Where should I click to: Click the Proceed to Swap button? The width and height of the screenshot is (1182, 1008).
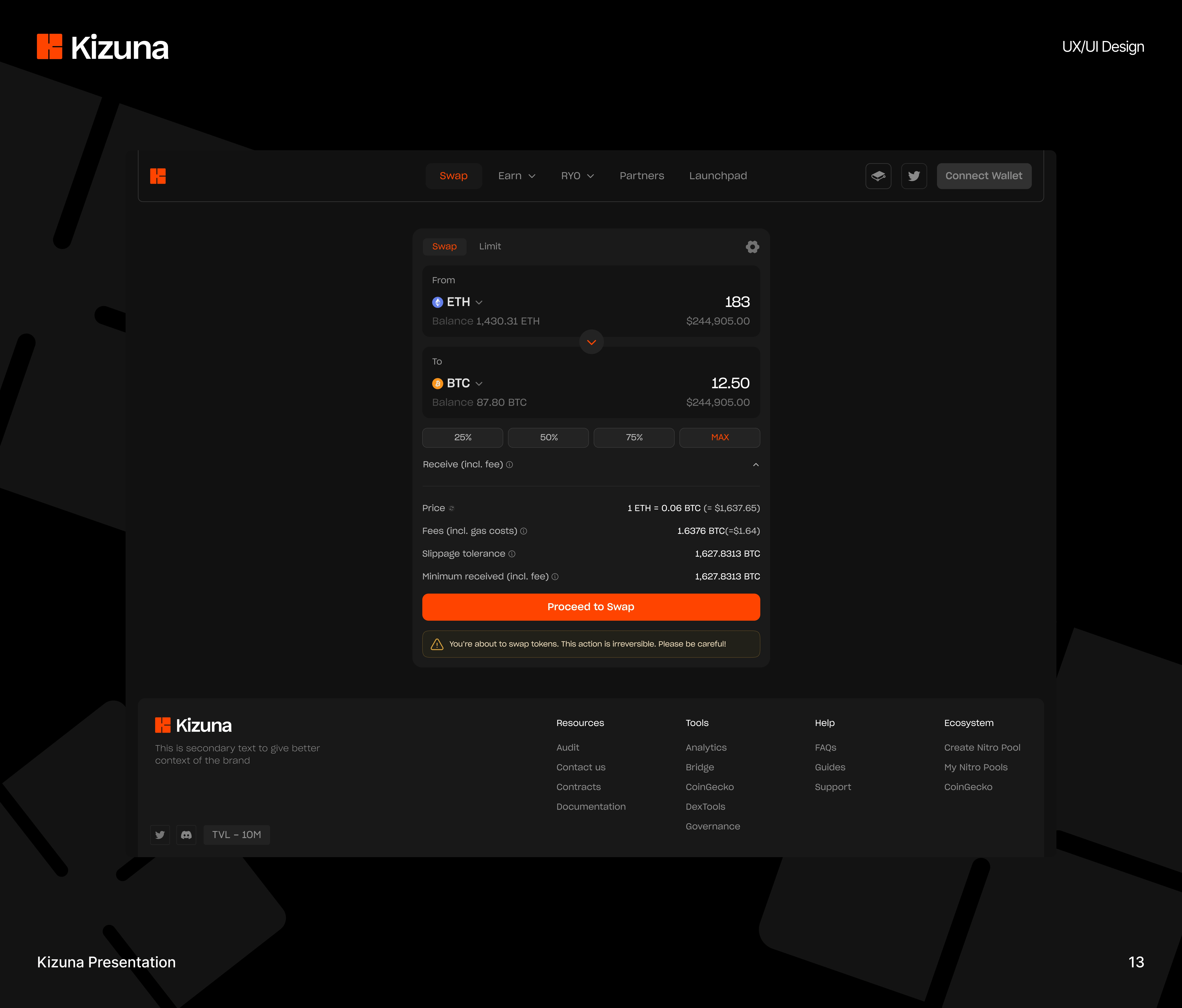coord(591,607)
